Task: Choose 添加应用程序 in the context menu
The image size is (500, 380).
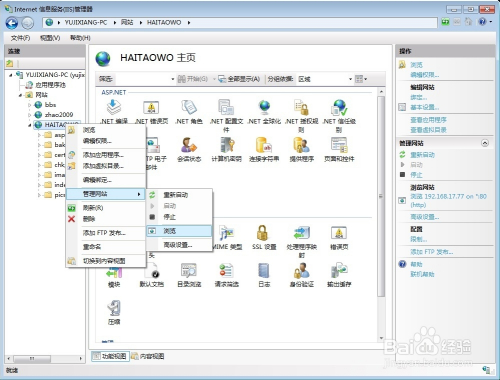Action: click(106, 155)
